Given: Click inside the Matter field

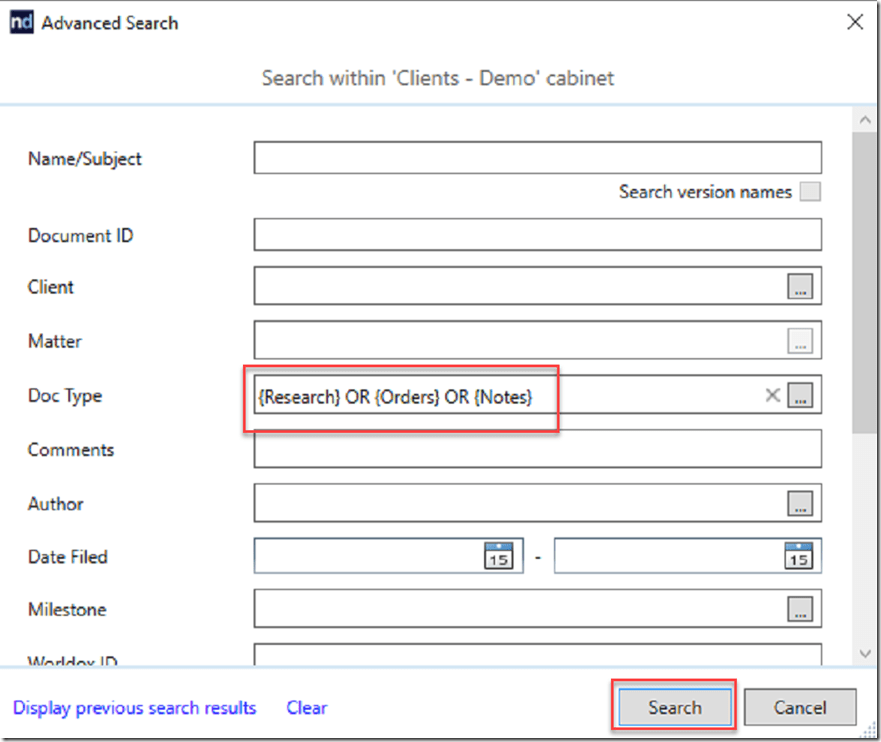Looking at the screenshot, I should pos(500,340).
